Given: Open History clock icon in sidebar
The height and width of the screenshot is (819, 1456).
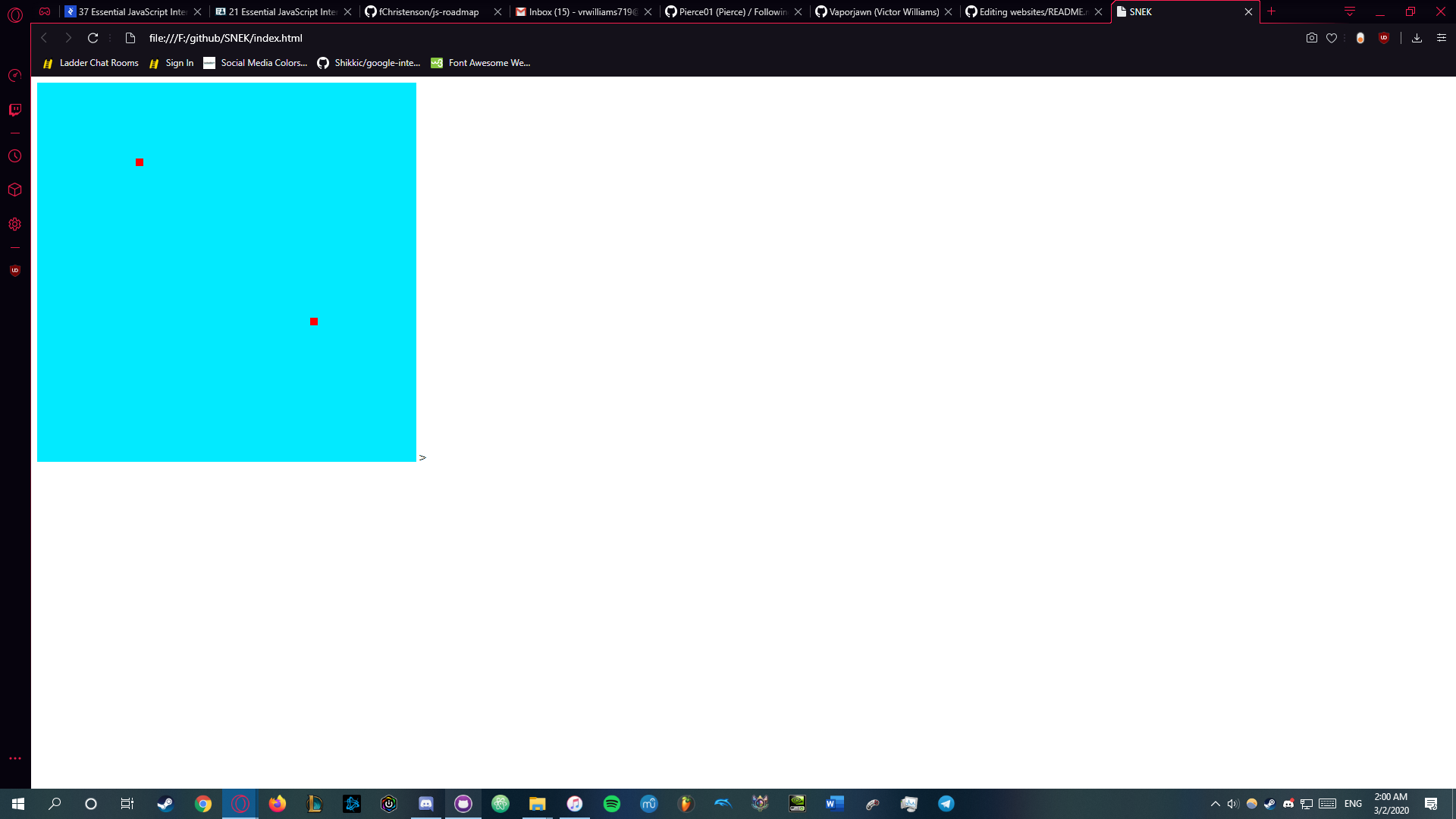Looking at the screenshot, I should (14, 156).
